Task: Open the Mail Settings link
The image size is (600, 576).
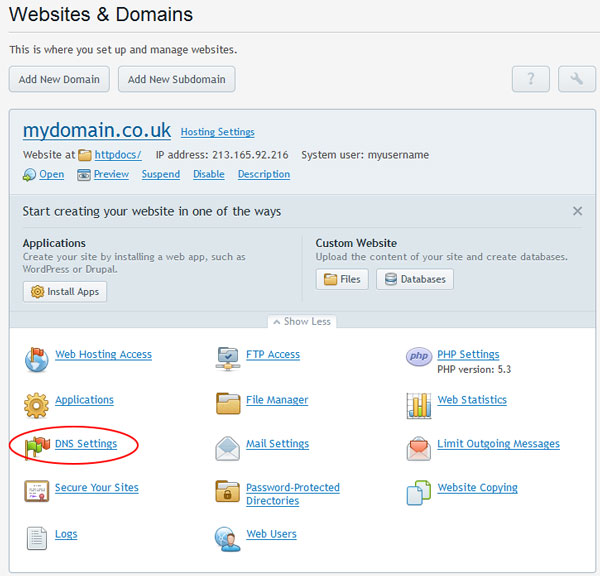Action: point(277,444)
